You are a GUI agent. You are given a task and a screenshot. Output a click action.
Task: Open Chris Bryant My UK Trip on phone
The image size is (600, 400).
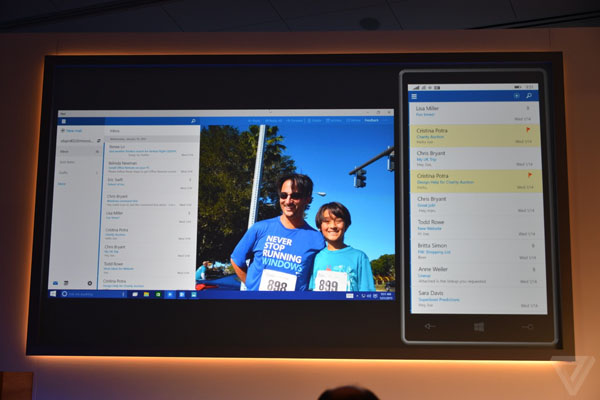click(476, 158)
